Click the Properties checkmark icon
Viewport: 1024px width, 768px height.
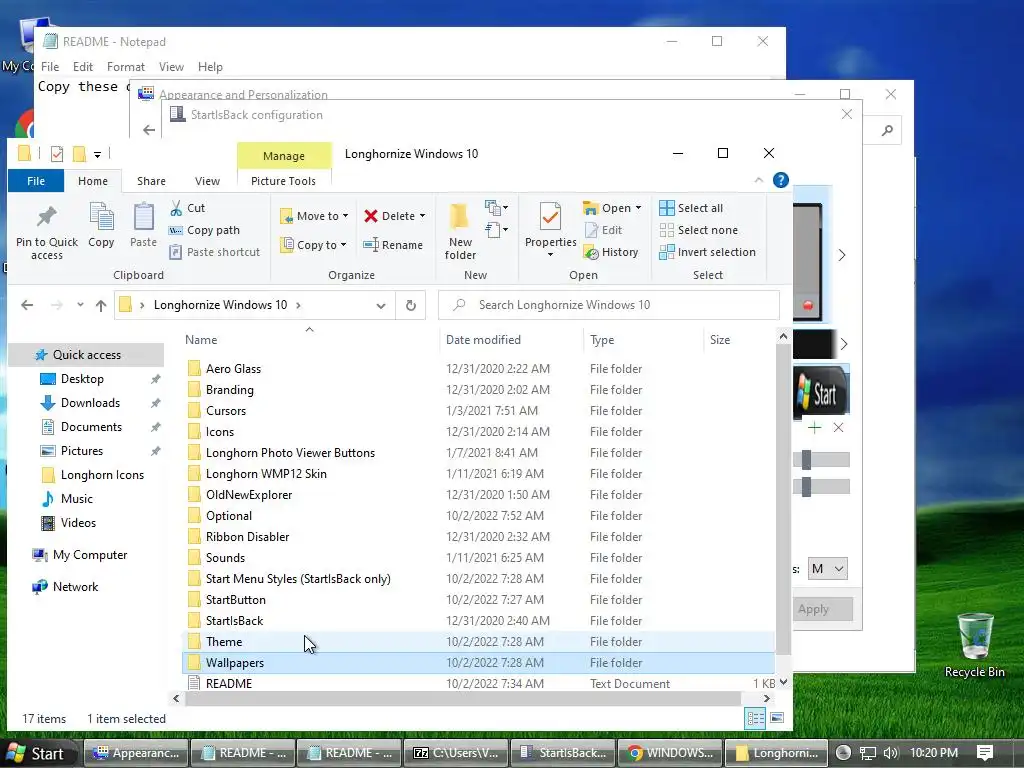[550, 217]
